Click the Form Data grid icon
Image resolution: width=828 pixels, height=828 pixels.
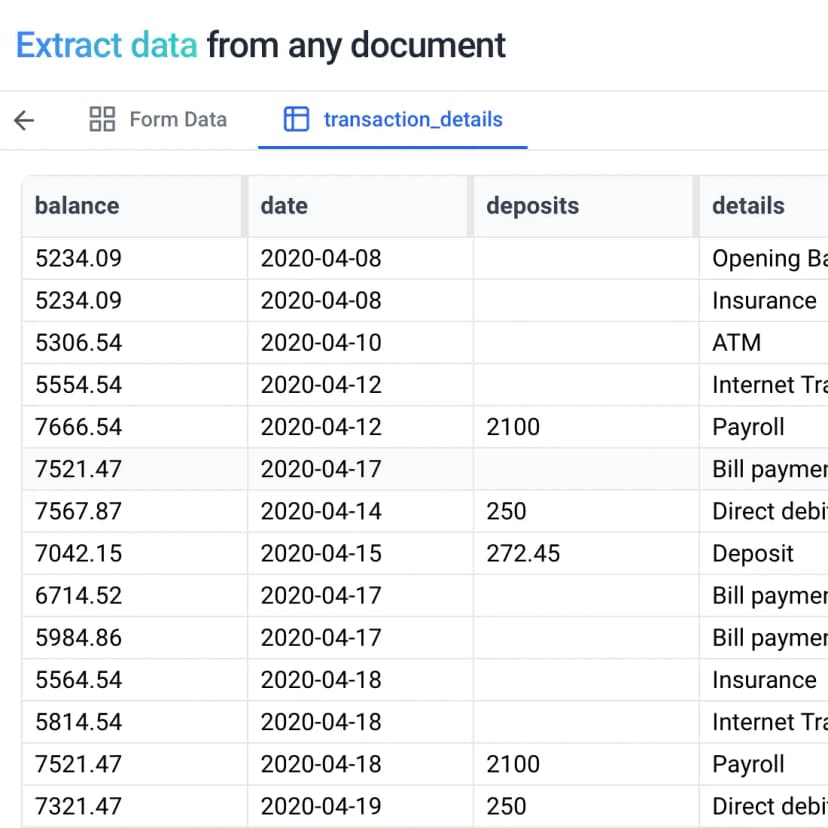pyautogui.click(x=102, y=119)
